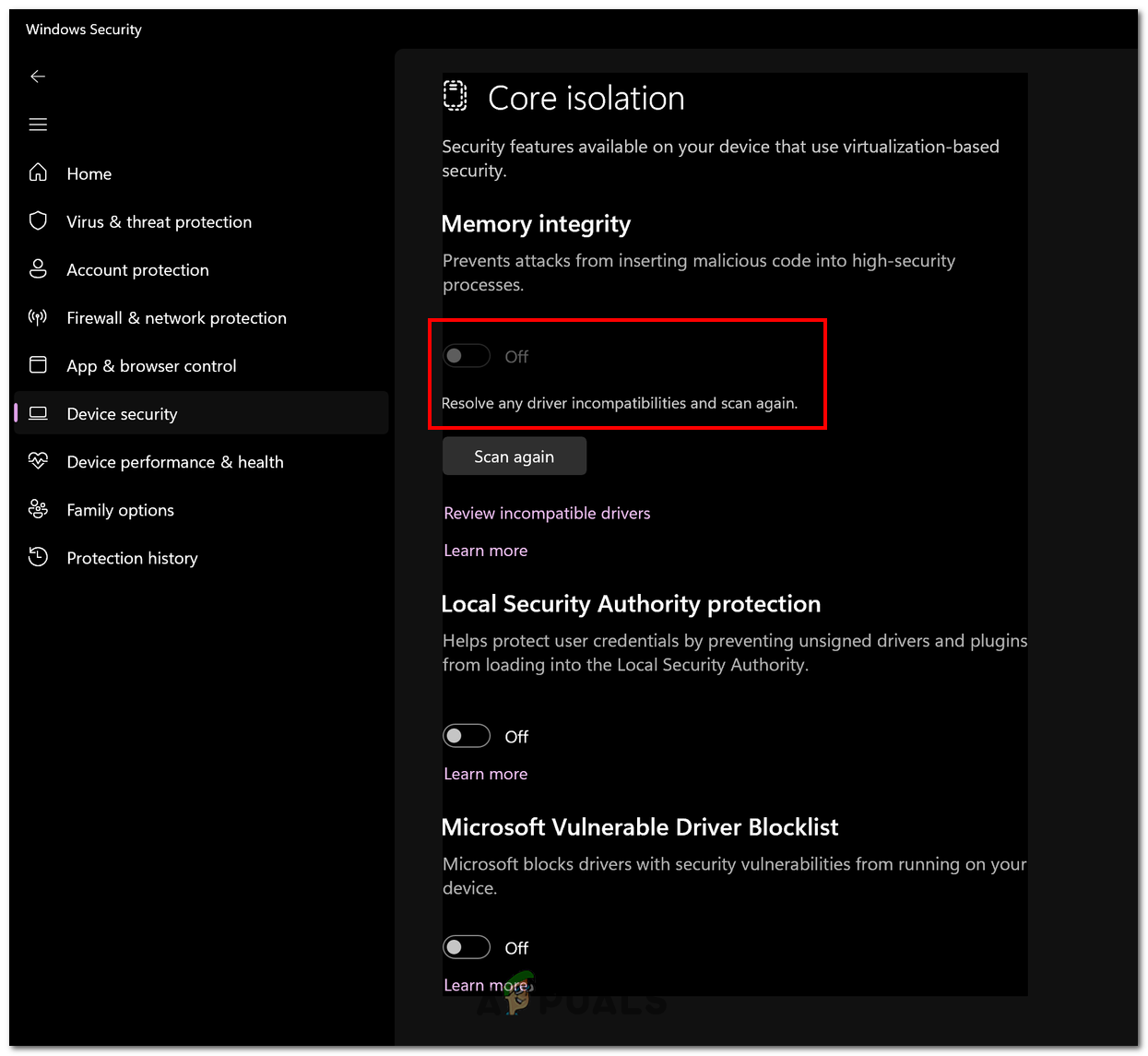Screen dimensions: 1148x1056
Task: Click the back arrow icon
Action: coord(38,77)
